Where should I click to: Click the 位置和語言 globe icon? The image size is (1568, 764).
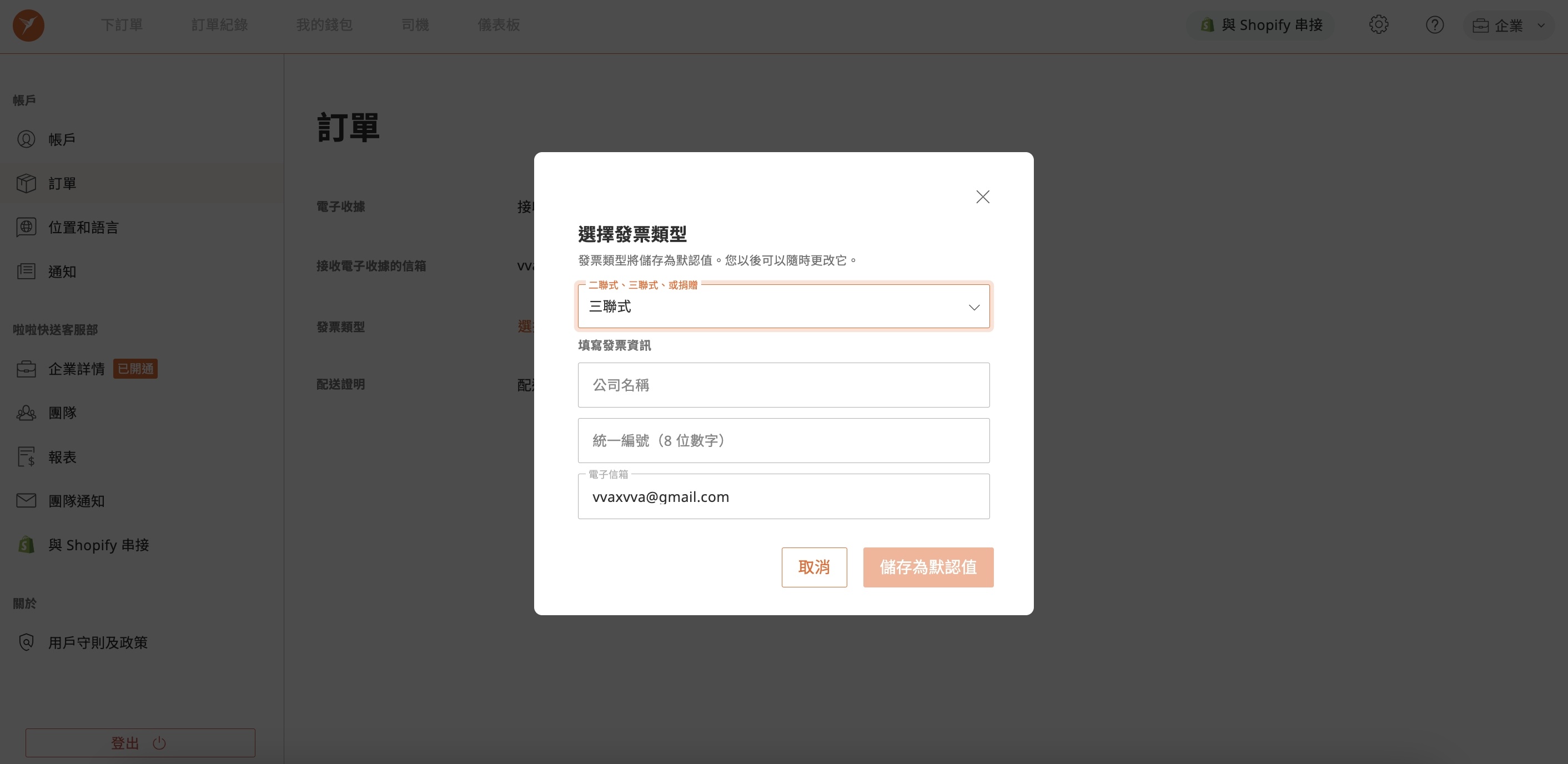point(26,227)
